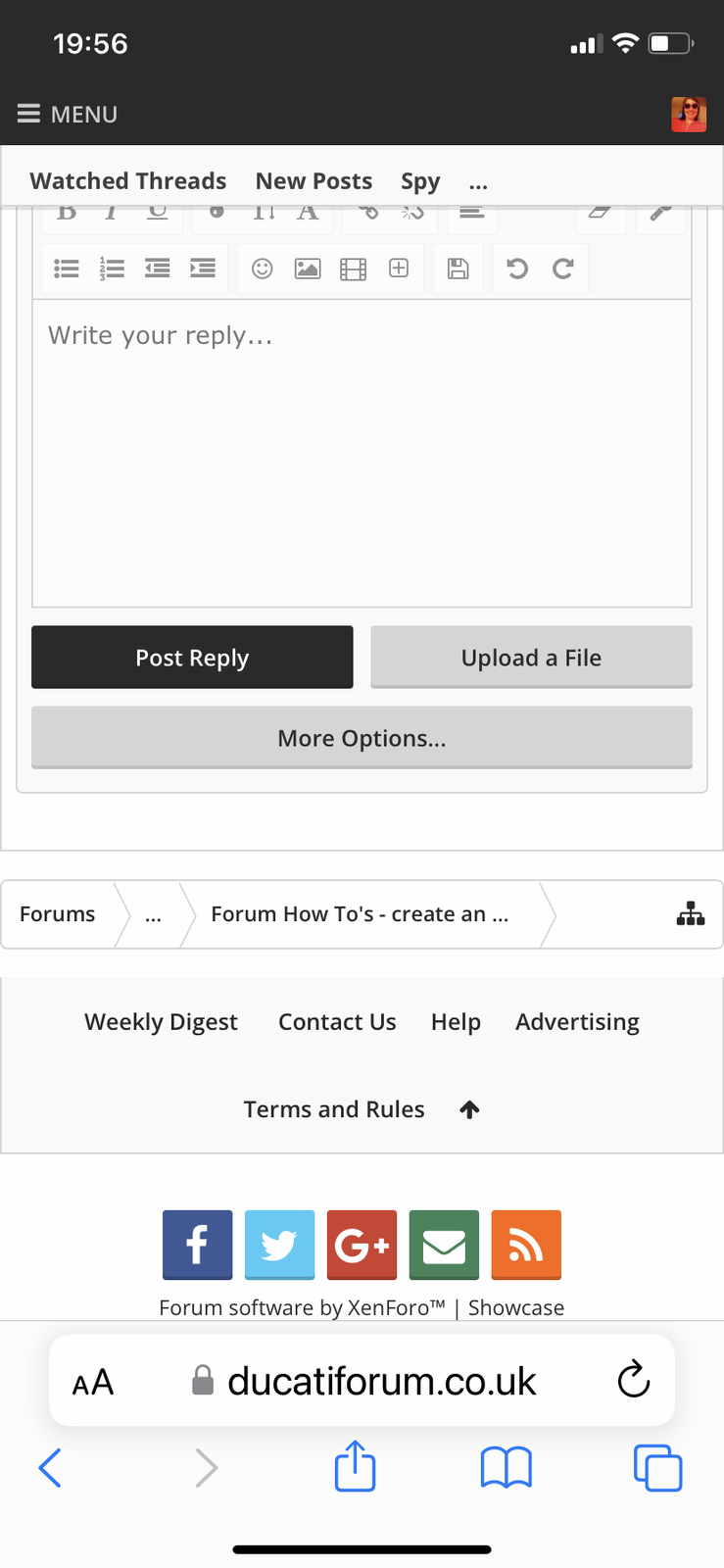
Task: Focus the Write your reply field
Action: tap(362, 454)
